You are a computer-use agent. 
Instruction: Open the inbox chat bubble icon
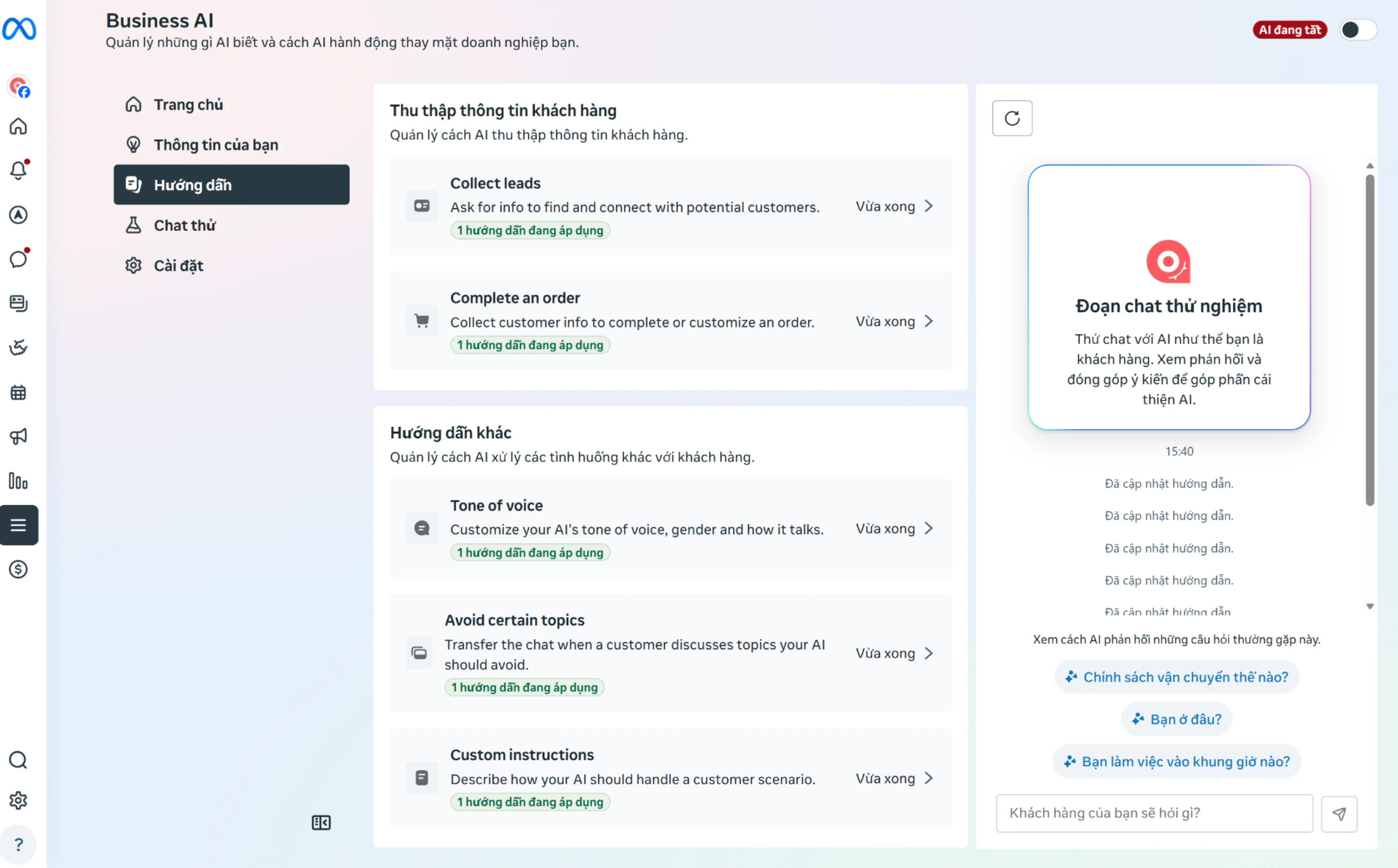(x=18, y=259)
